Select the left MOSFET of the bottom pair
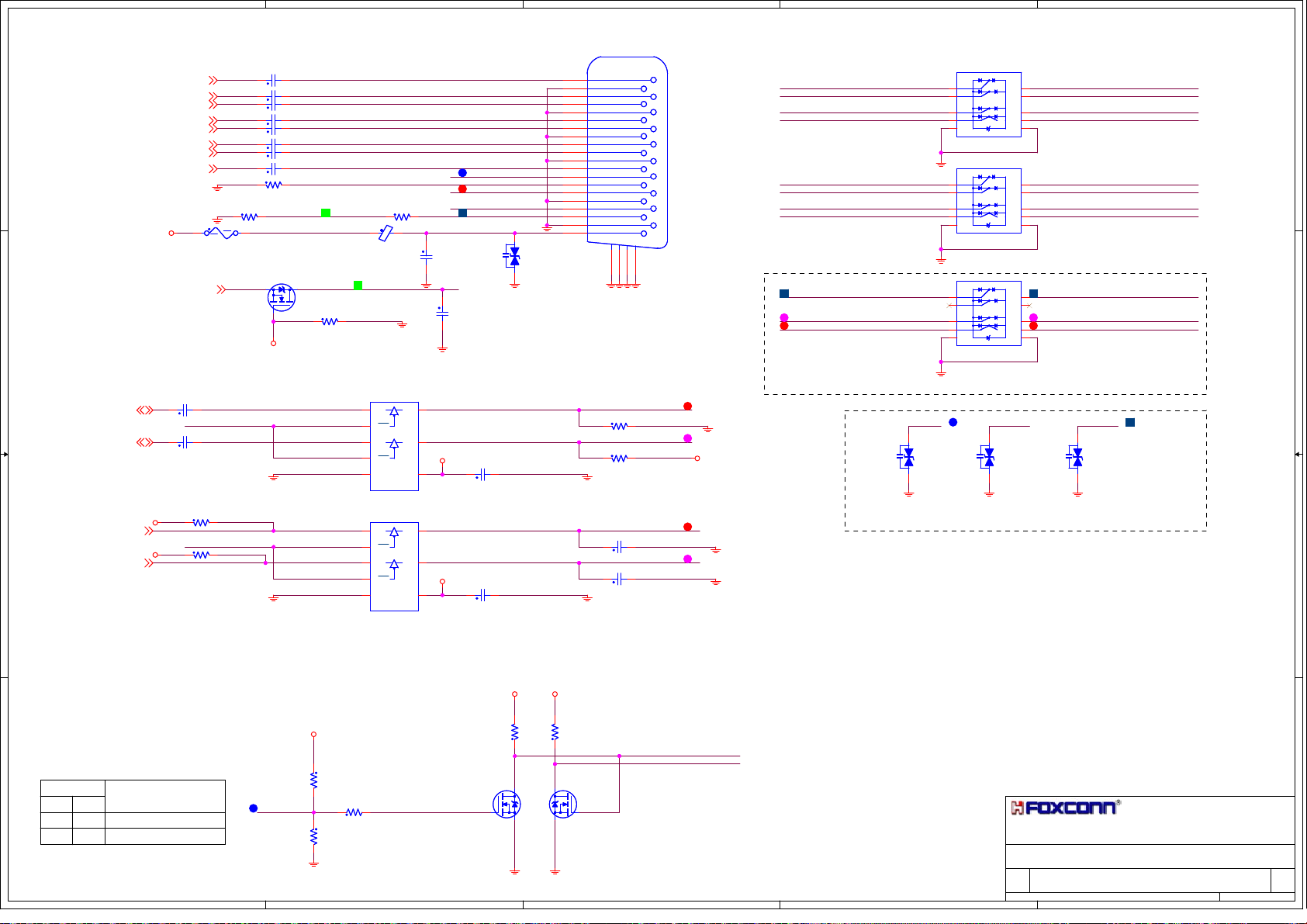Screen dimensions: 1307x924 507,804
